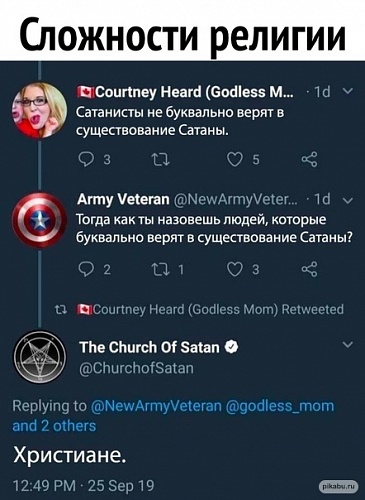
Task: Open @godless_mom mention link
Action: click(x=280, y=406)
